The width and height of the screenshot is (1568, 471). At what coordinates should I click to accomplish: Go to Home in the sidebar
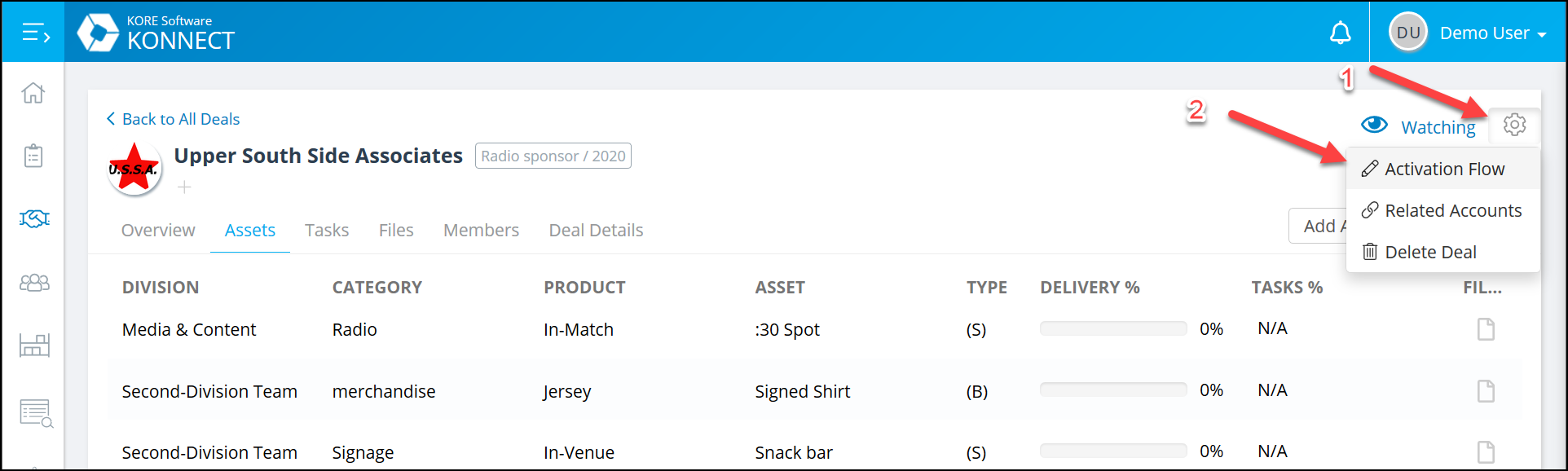33,93
